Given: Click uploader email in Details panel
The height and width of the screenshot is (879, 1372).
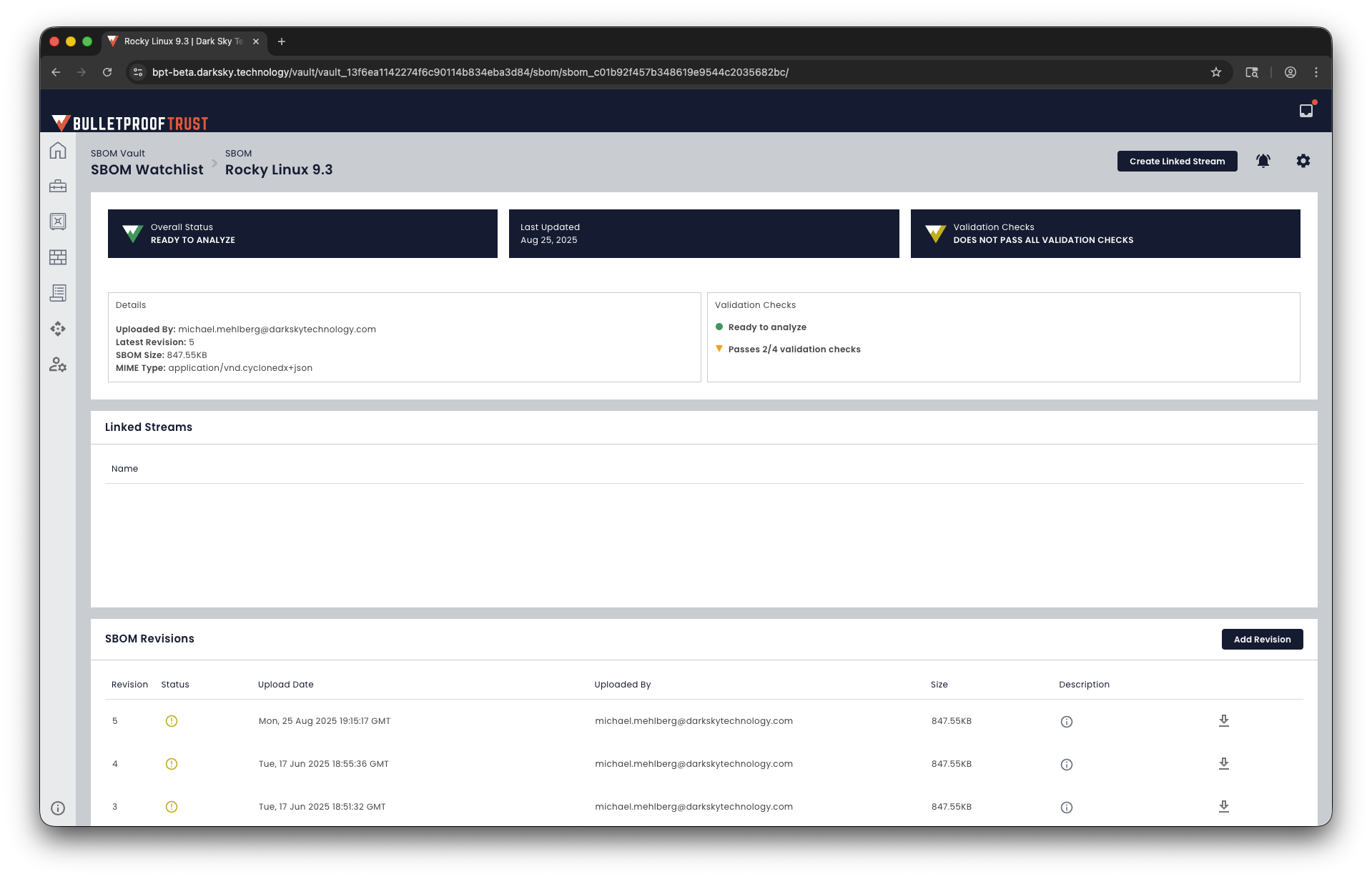Looking at the screenshot, I should [x=277, y=329].
